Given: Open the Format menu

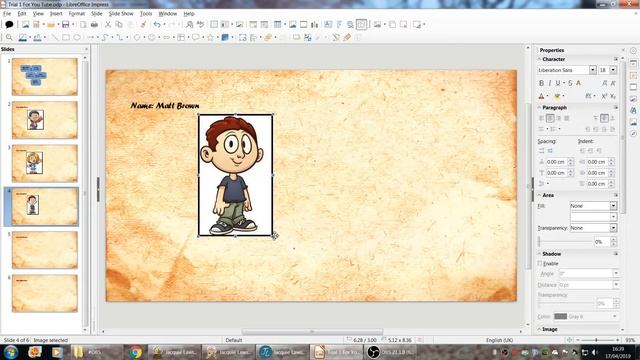Looking at the screenshot, I should 77,14.
